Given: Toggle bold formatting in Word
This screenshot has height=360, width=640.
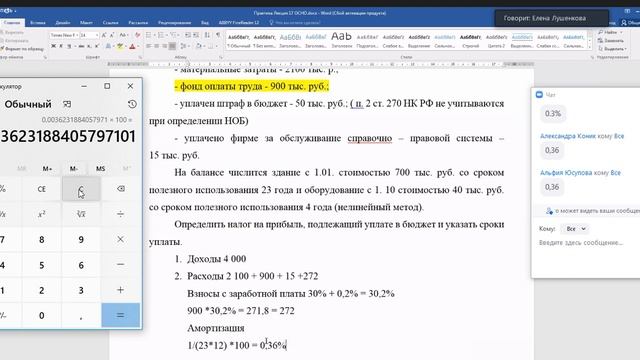Looking at the screenshot, I should (53, 46).
